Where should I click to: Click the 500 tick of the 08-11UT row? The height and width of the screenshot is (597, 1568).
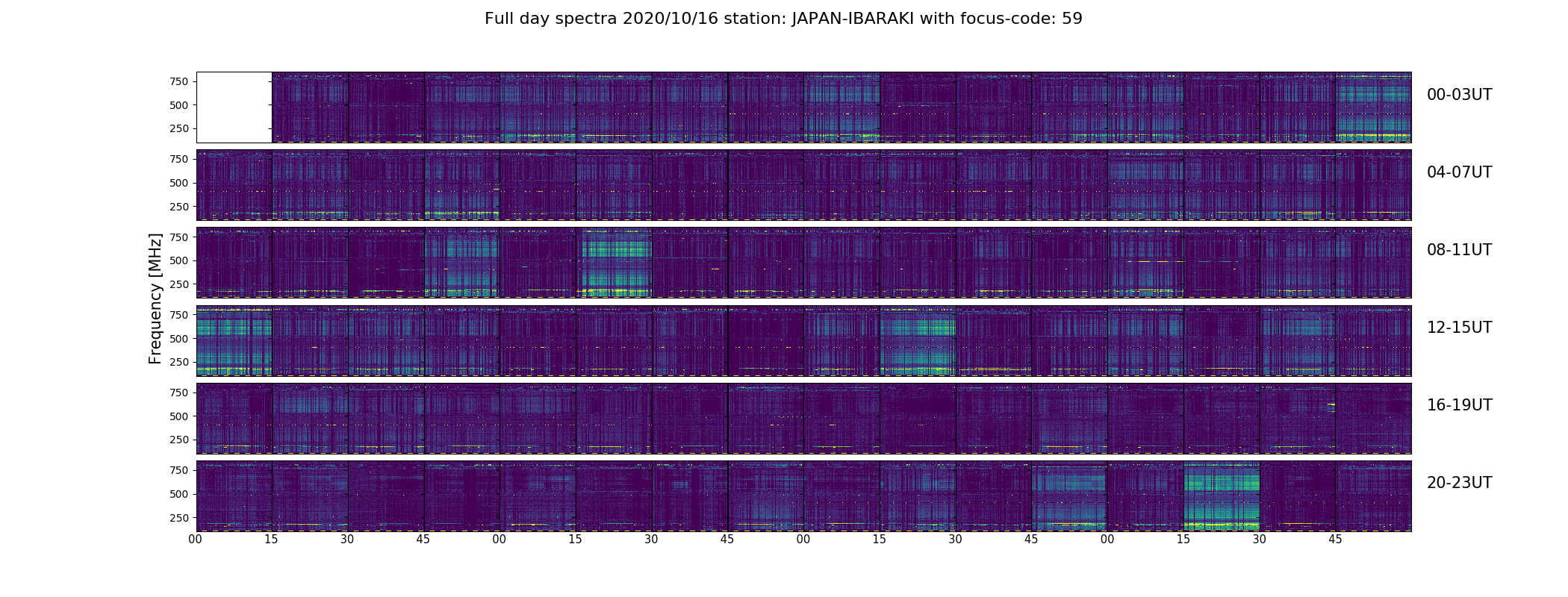point(178,260)
